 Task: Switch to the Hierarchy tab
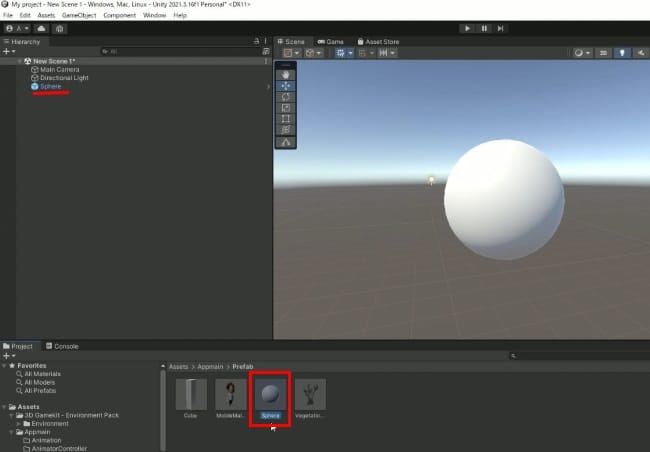22,41
